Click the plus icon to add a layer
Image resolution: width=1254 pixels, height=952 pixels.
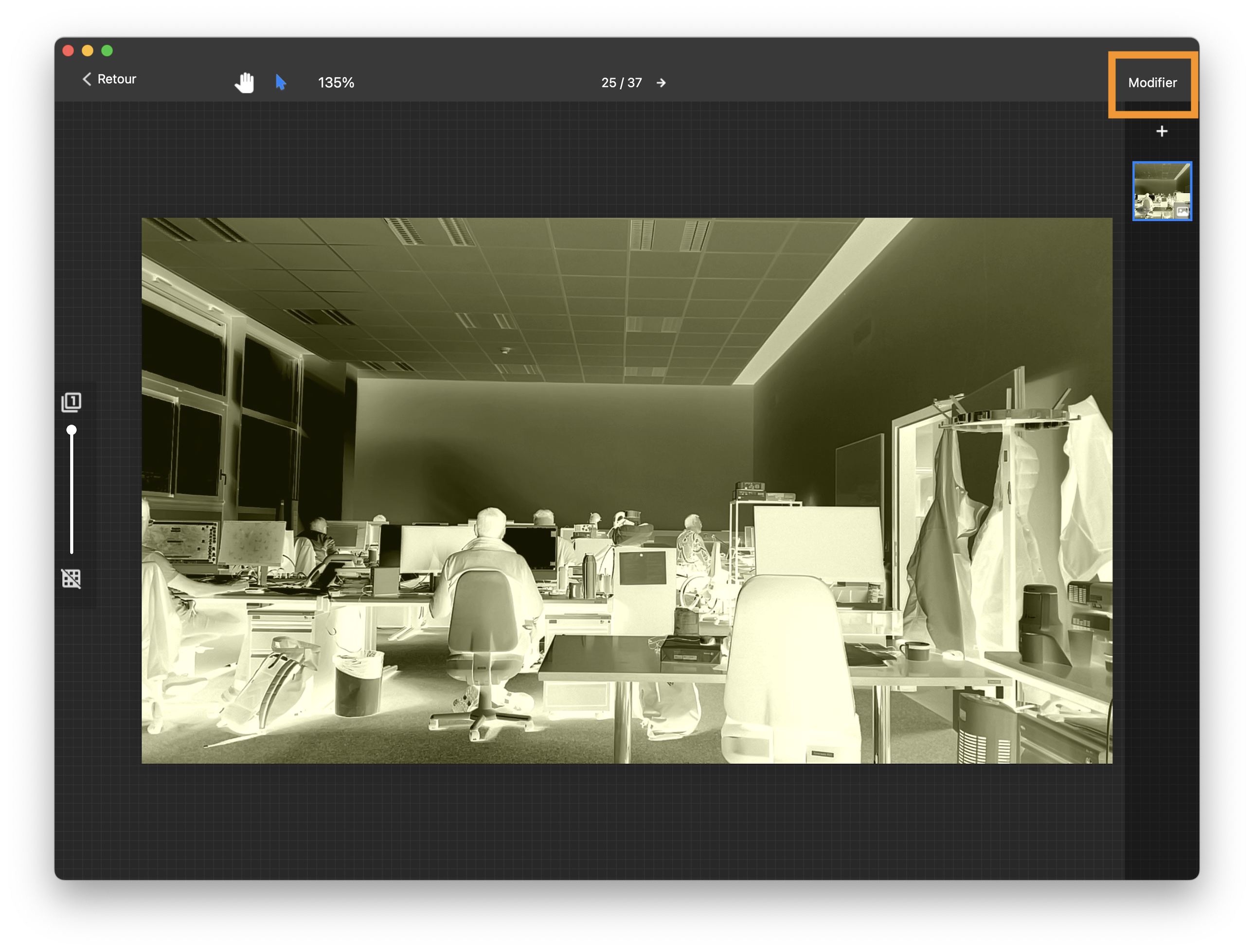(1162, 131)
